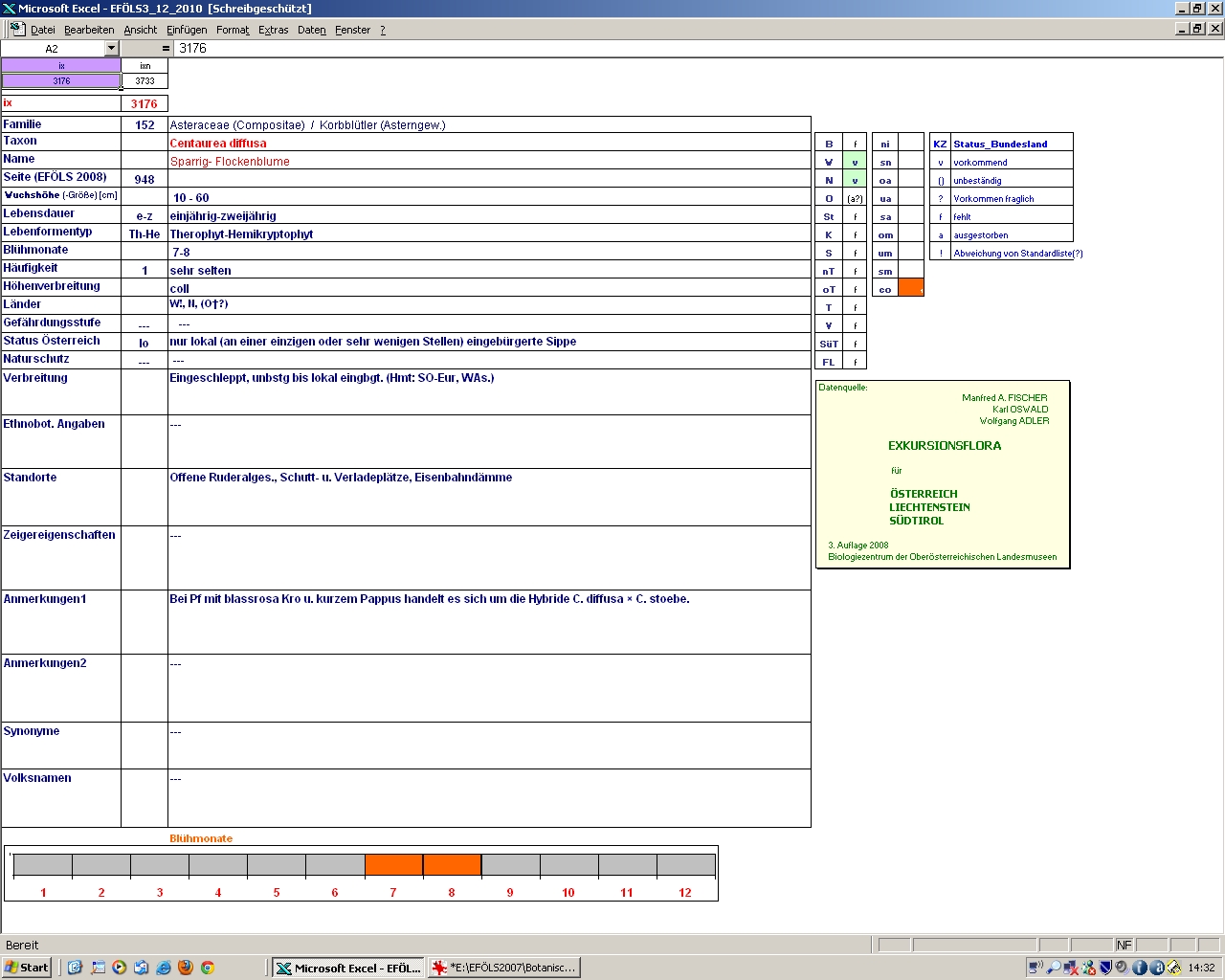Click the orange month 7 bar in Blühmonate chart

393,865
